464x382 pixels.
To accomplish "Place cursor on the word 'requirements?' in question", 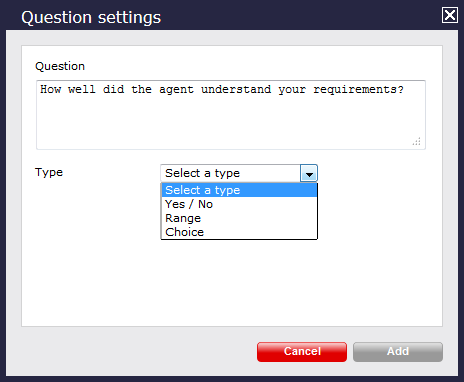I will click(x=358, y=90).
